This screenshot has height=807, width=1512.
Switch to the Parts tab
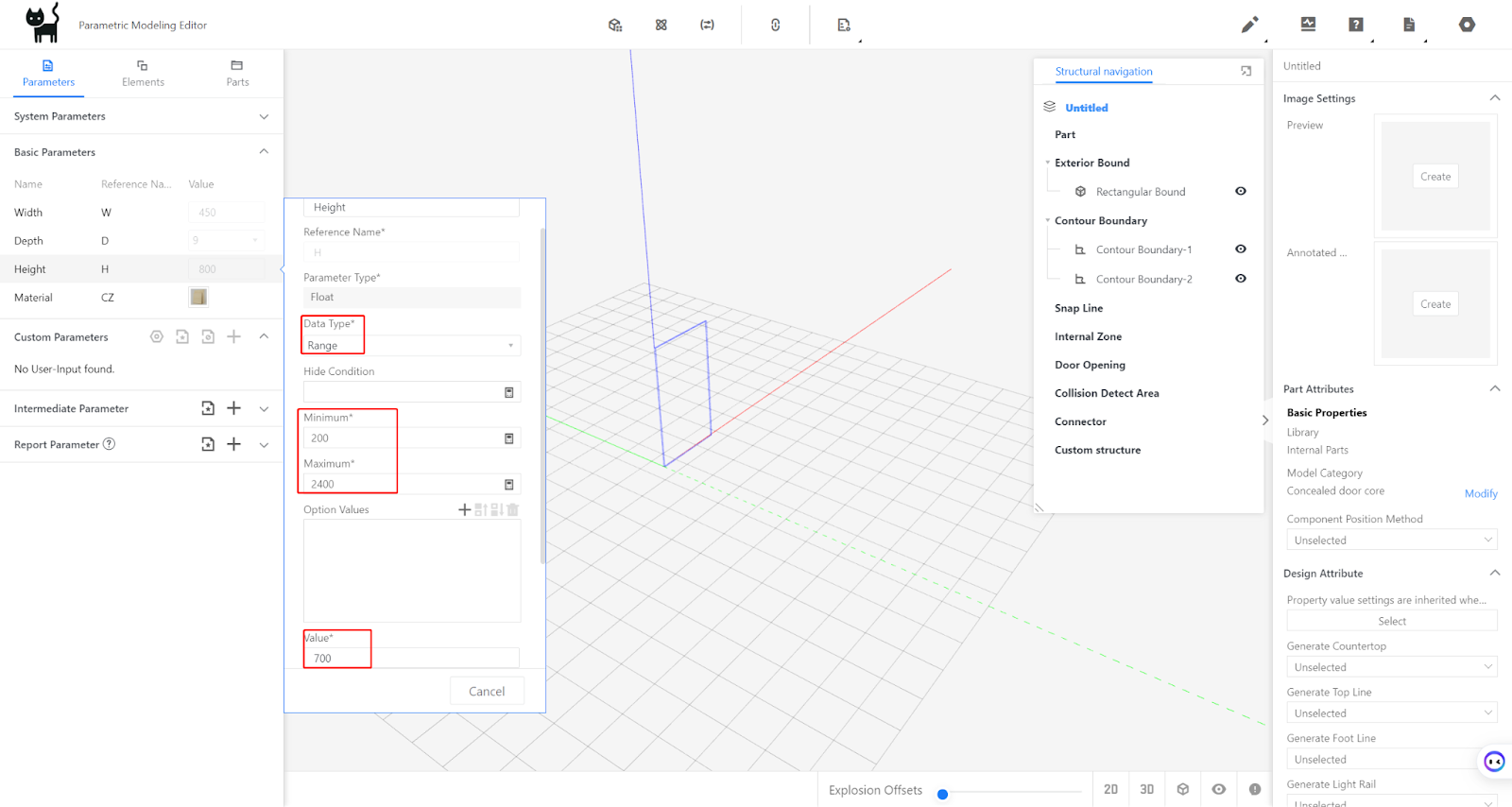237,73
